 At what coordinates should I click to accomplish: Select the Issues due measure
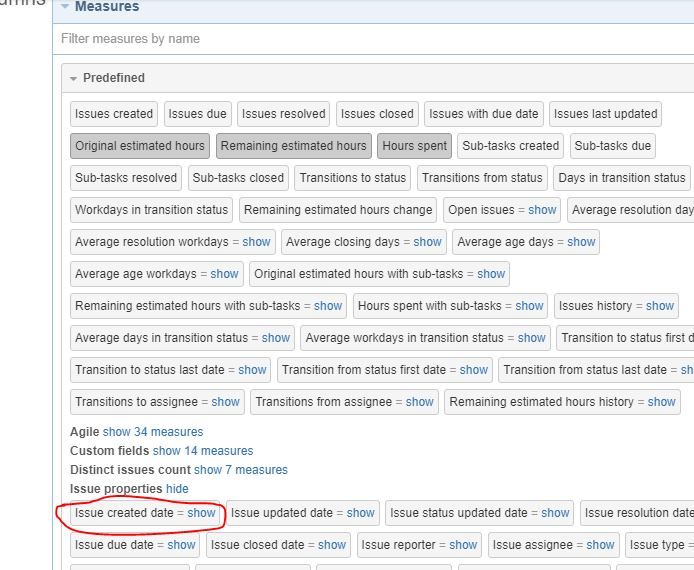click(197, 114)
